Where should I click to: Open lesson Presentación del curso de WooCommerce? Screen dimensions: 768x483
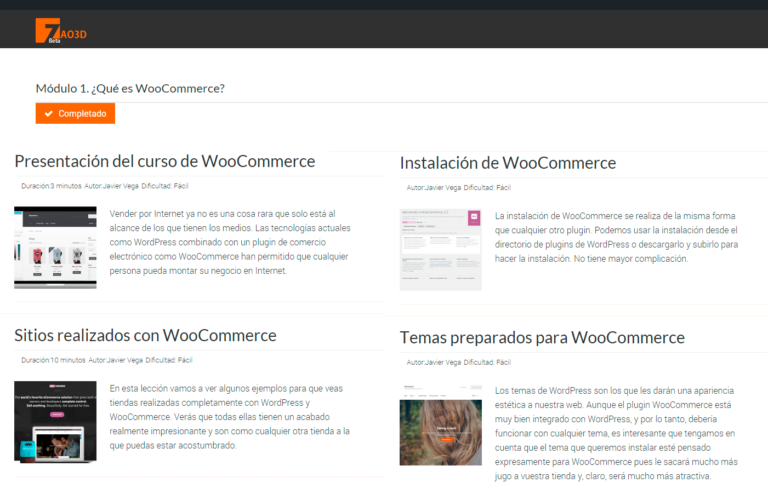(165, 161)
